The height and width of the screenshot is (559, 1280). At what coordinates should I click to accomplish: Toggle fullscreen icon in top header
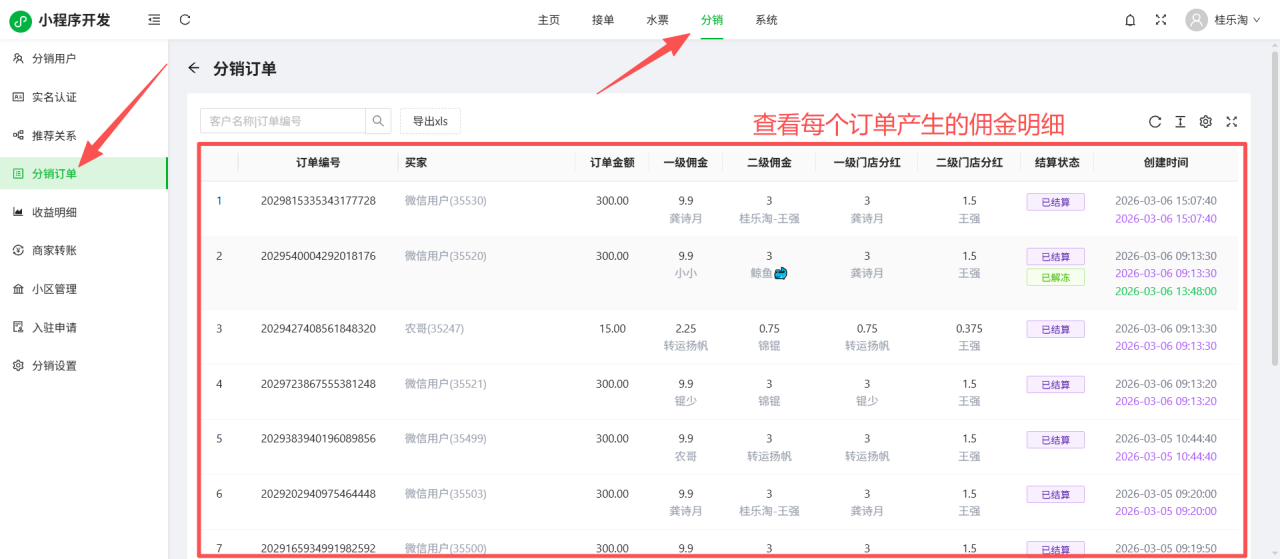(x=1161, y=20)
